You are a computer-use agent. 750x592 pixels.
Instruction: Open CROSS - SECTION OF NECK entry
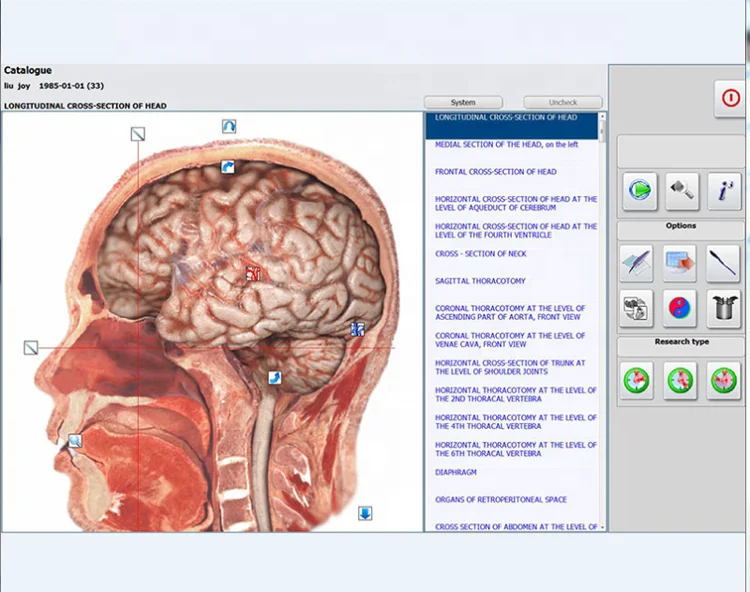[481, 254]
